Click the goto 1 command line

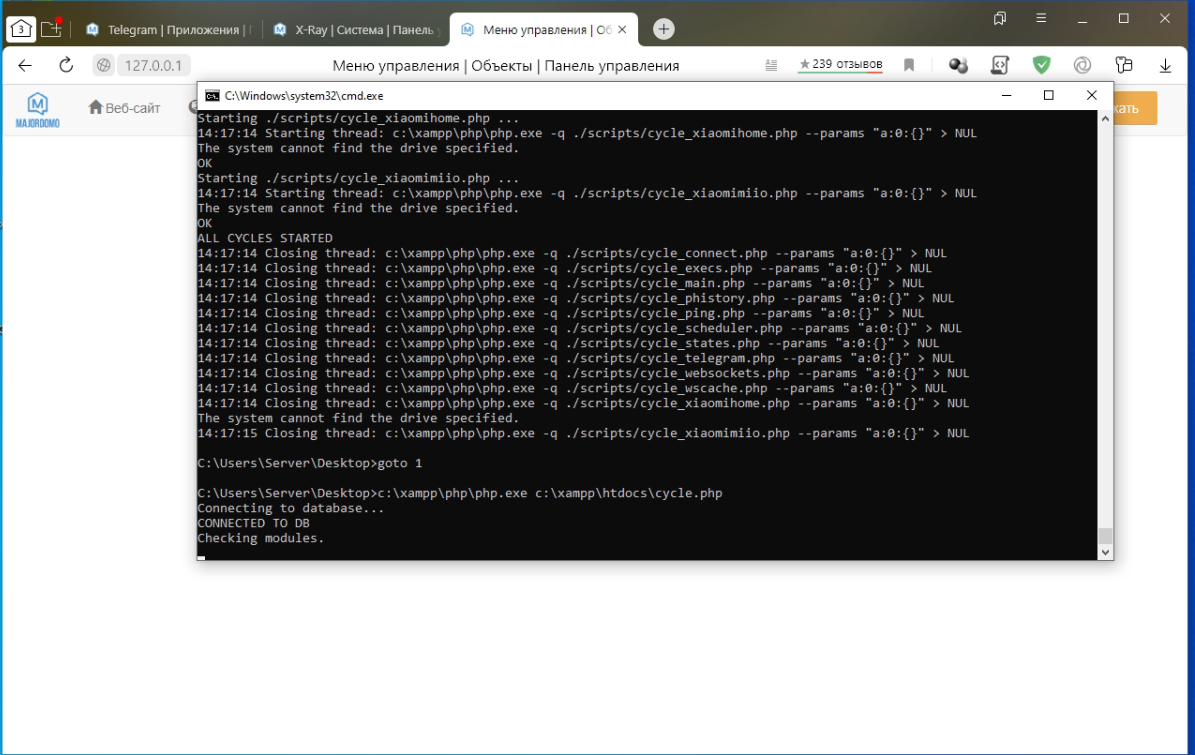coord(309,463)
